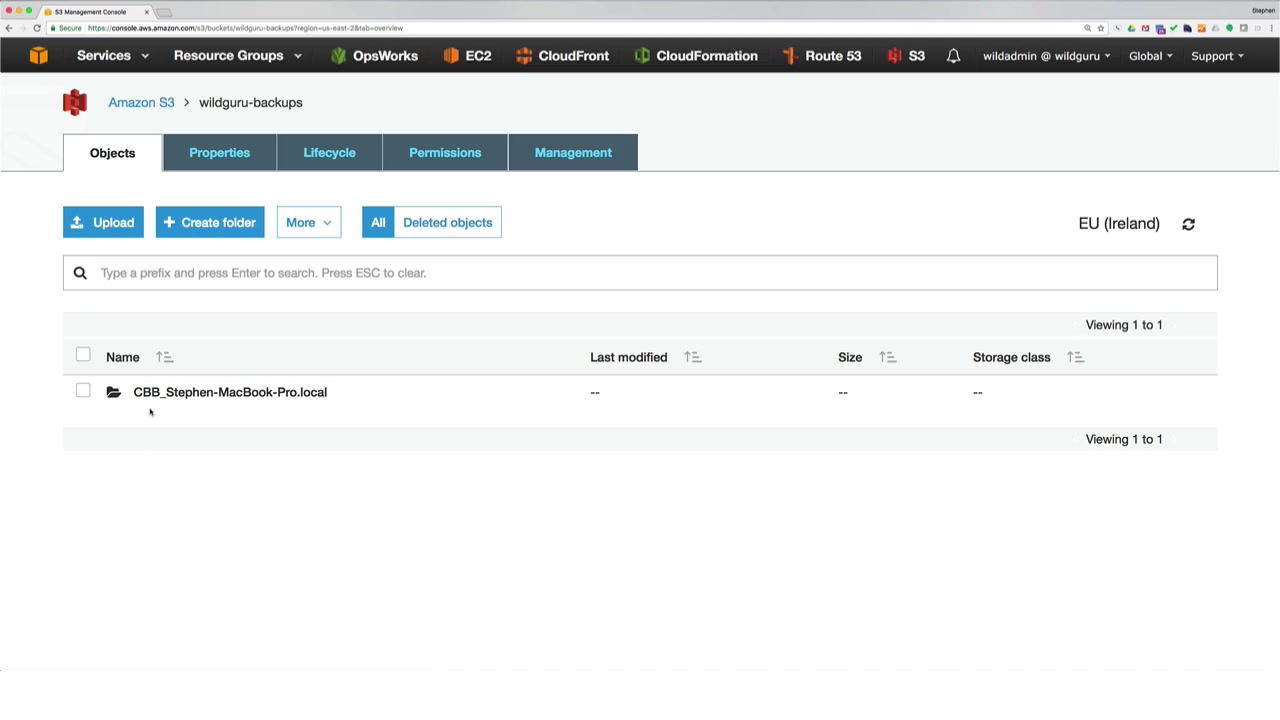Expand the Resource Groups dropdown
The height and width of the screenshot is (720, 1280).
coord(238,56)
